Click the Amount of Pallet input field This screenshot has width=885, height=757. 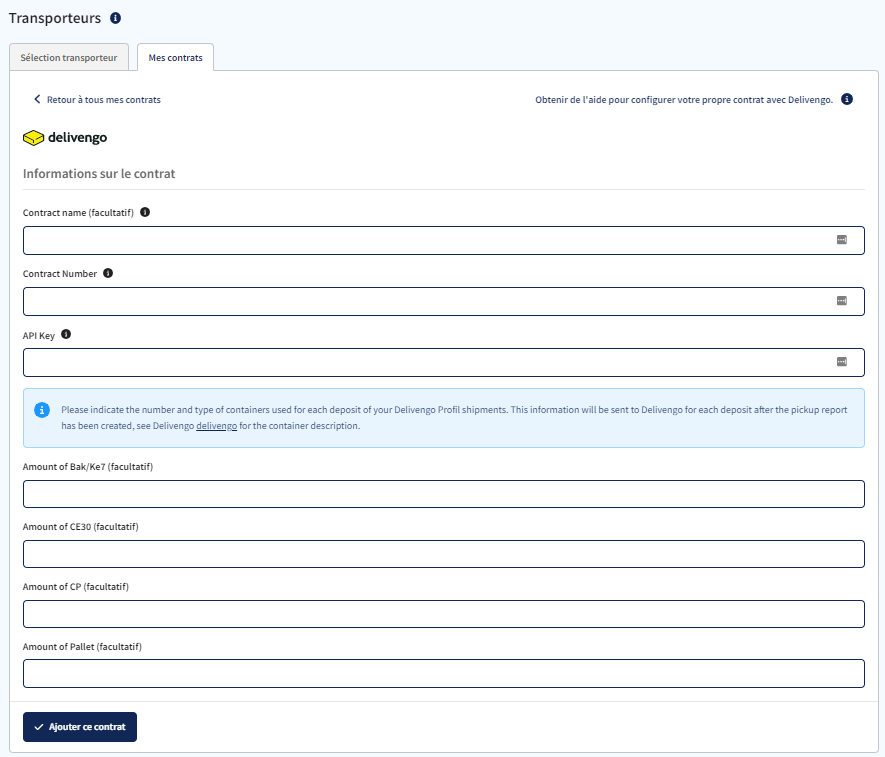pyautogui.click(x=443, y=673)
